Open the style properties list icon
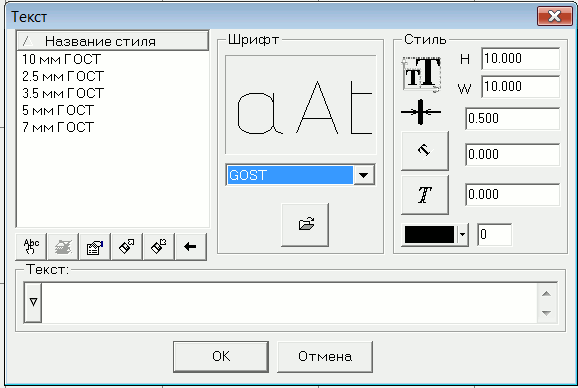578x388 pixels. (95, 247)
